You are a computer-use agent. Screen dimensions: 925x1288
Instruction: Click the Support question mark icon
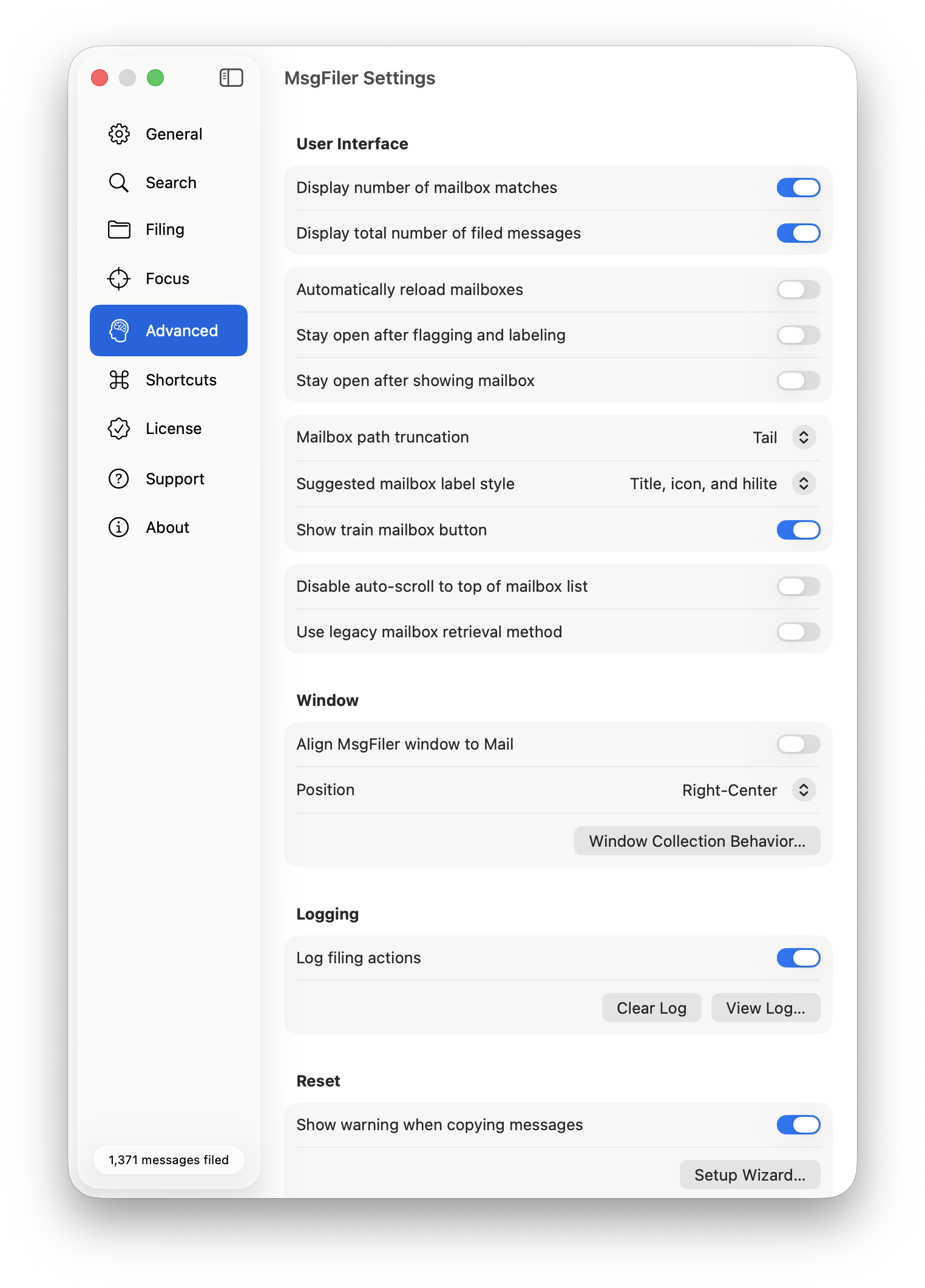(x=119, y=479)
